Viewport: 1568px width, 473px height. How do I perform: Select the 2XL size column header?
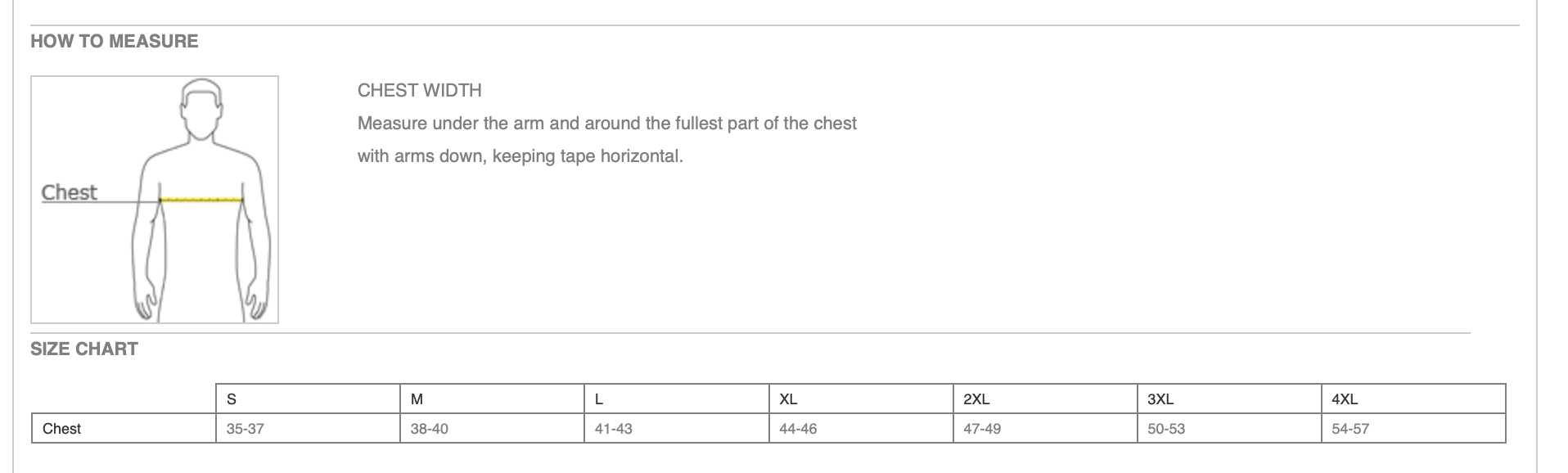point(1045,399)
